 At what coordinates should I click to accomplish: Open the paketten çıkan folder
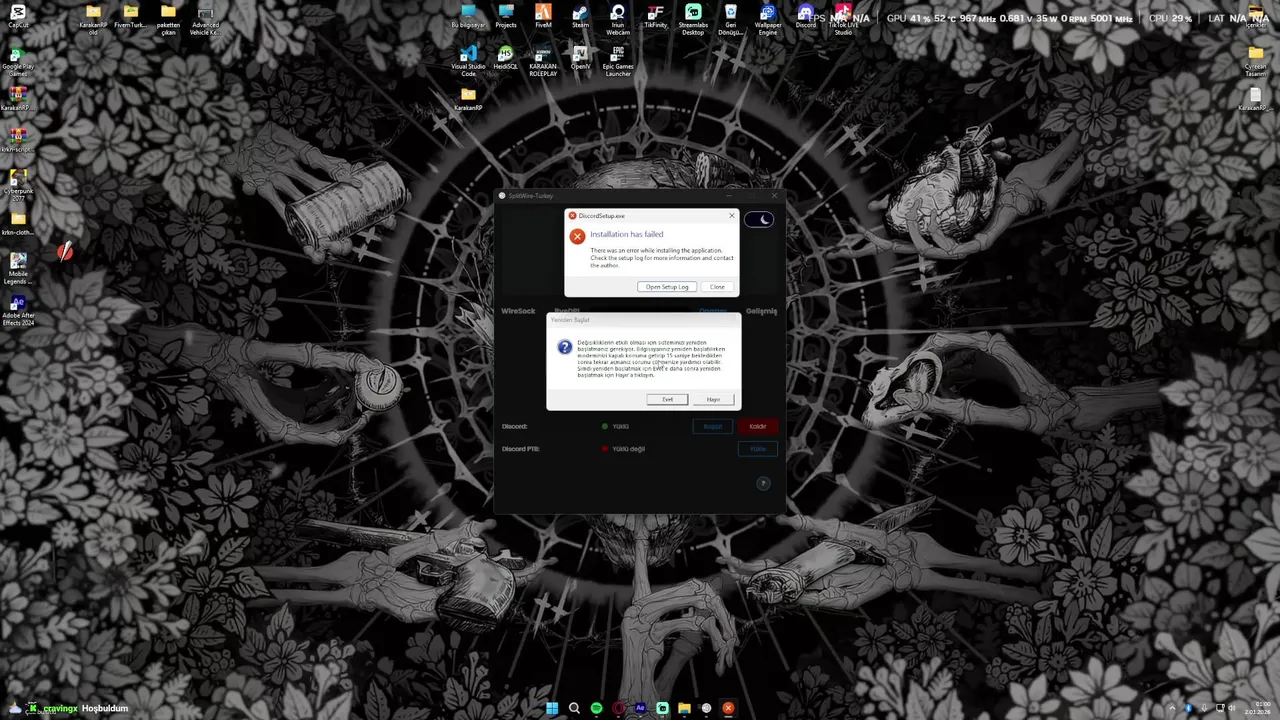click(x=168, y=20)
